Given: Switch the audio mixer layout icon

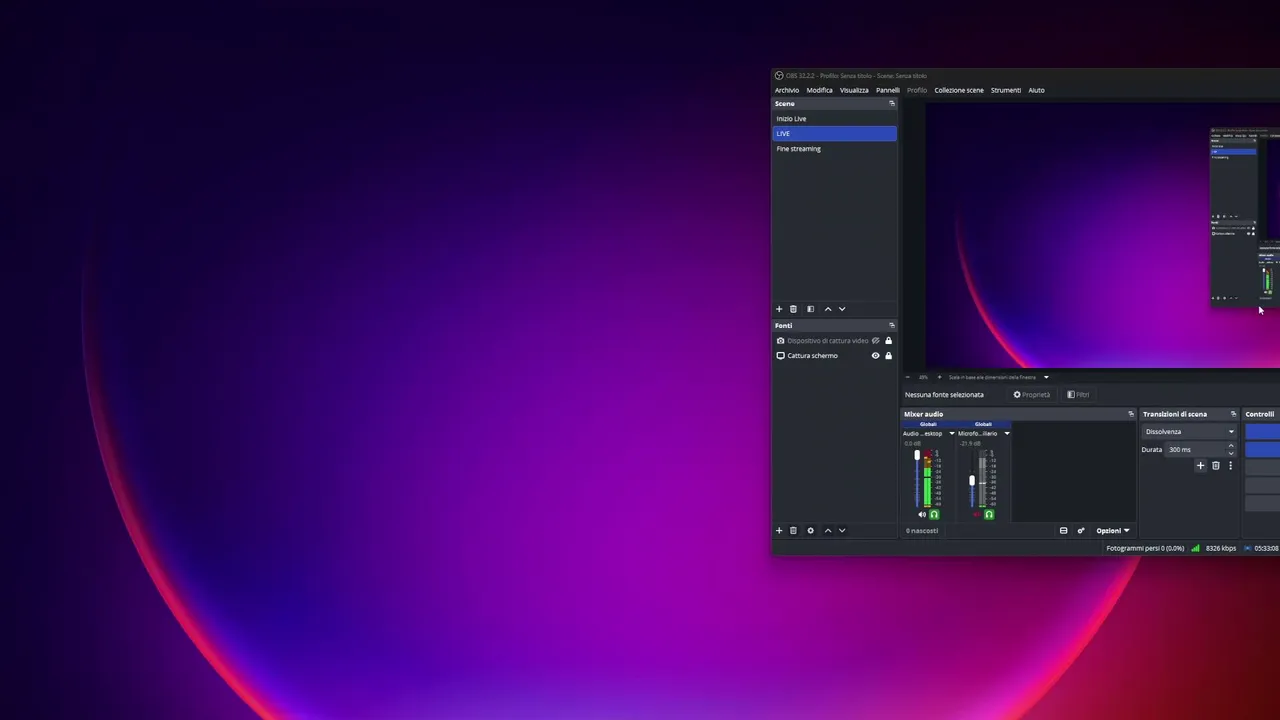Looking at the screenshot, I should pyautogui.click(x=1063, y=531).
